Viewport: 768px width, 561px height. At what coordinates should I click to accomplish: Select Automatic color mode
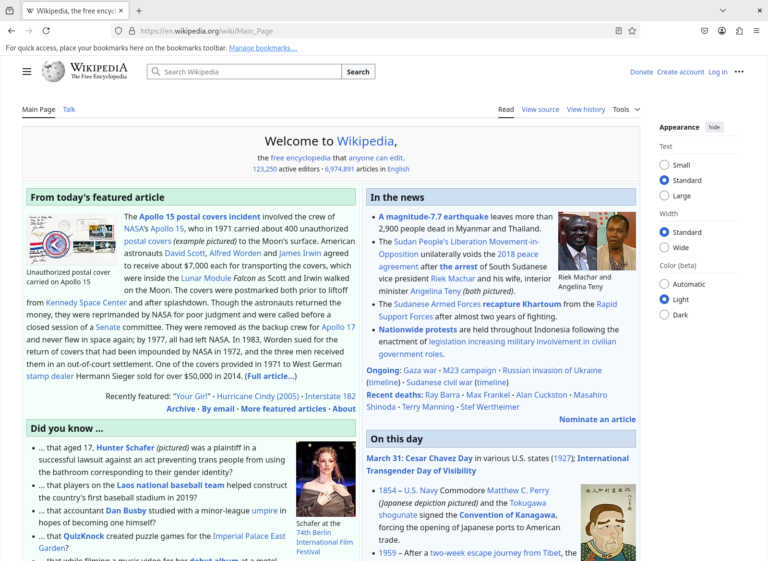pos(664,284)
